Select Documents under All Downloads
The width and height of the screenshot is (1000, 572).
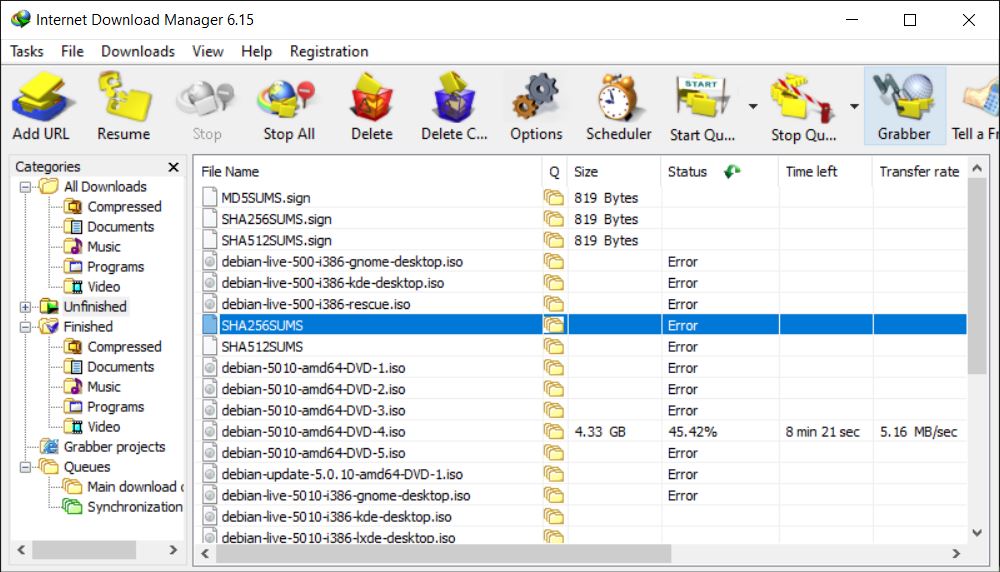tap(121, 226)
